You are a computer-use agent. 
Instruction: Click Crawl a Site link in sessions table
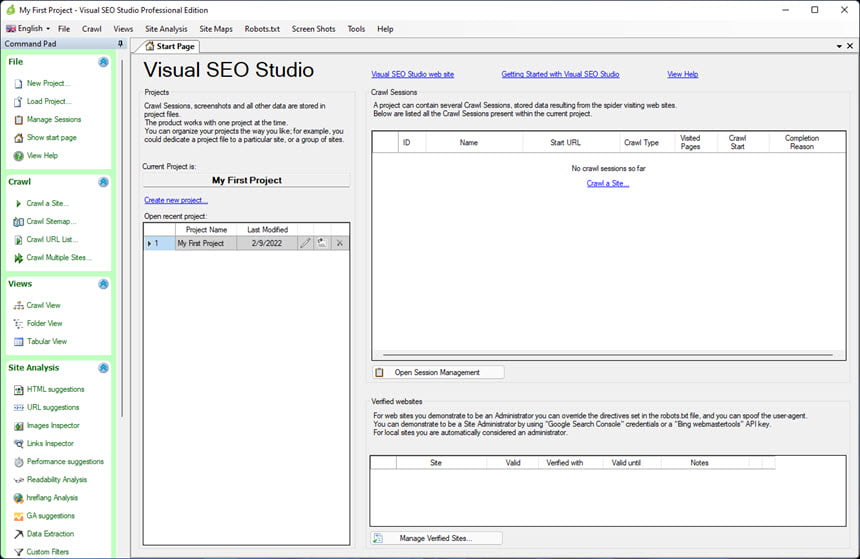point(608,184)
